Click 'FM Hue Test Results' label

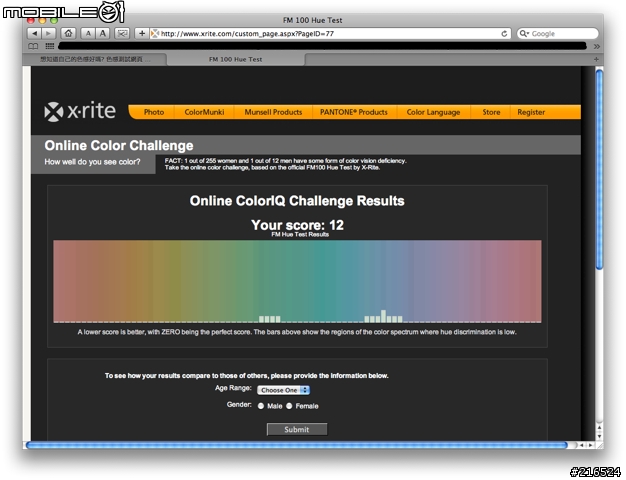[x=300, y=234]
